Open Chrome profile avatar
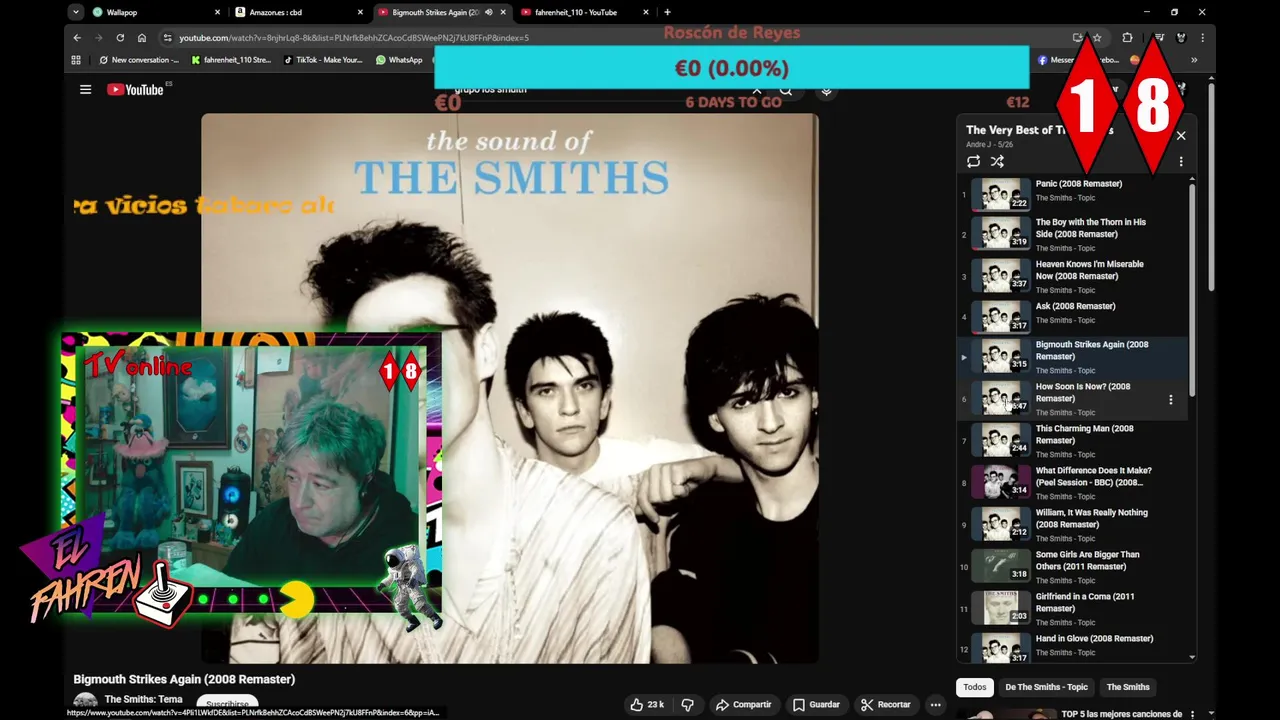The height and width of the screenshot is (720, 1280). coord(1181,38)
